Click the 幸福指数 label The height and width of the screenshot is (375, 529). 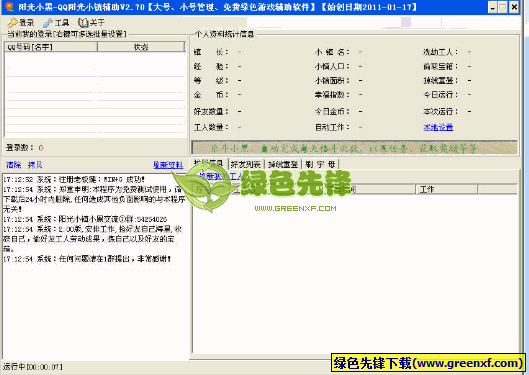(332, 95)
